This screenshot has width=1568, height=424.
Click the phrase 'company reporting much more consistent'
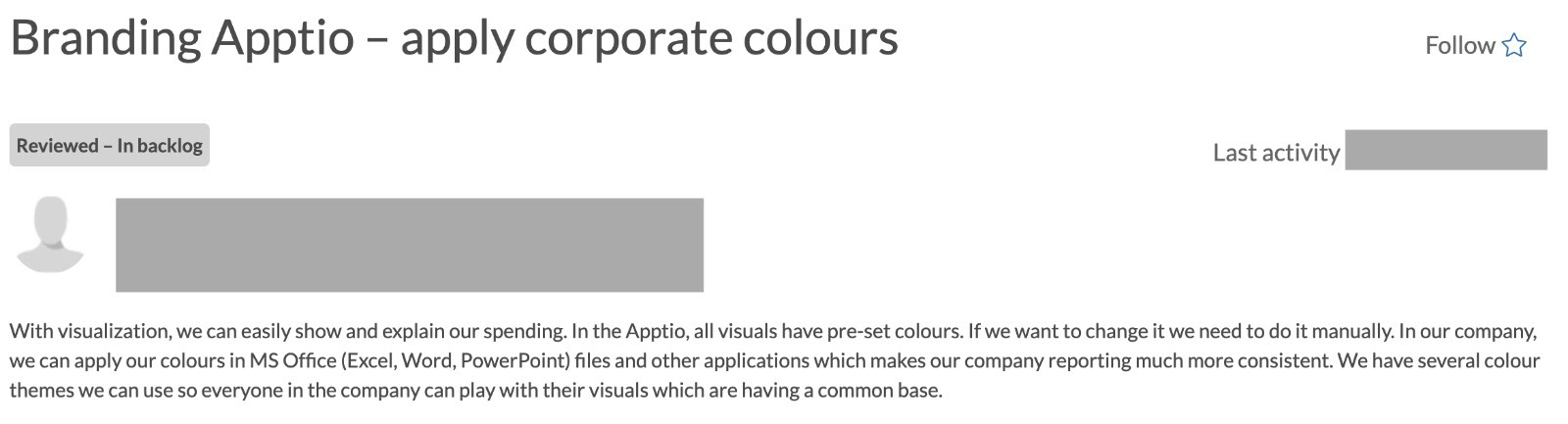(x=1148, y=360)
